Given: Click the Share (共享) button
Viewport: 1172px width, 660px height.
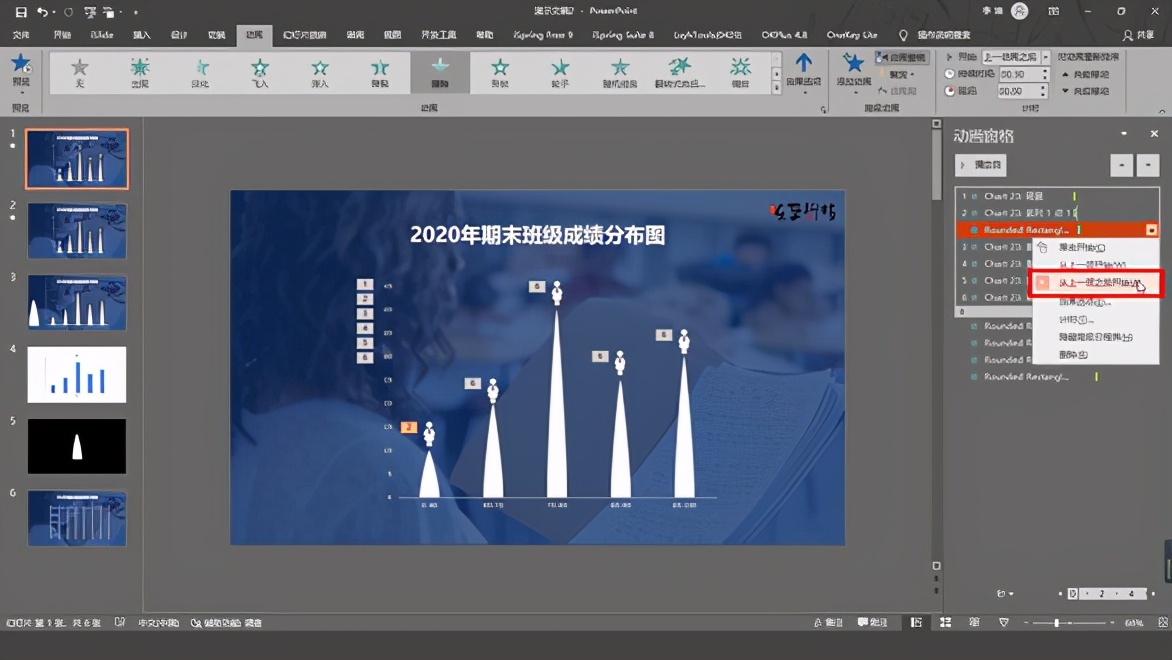Looking at the screenshot, I should [1138, 35].
